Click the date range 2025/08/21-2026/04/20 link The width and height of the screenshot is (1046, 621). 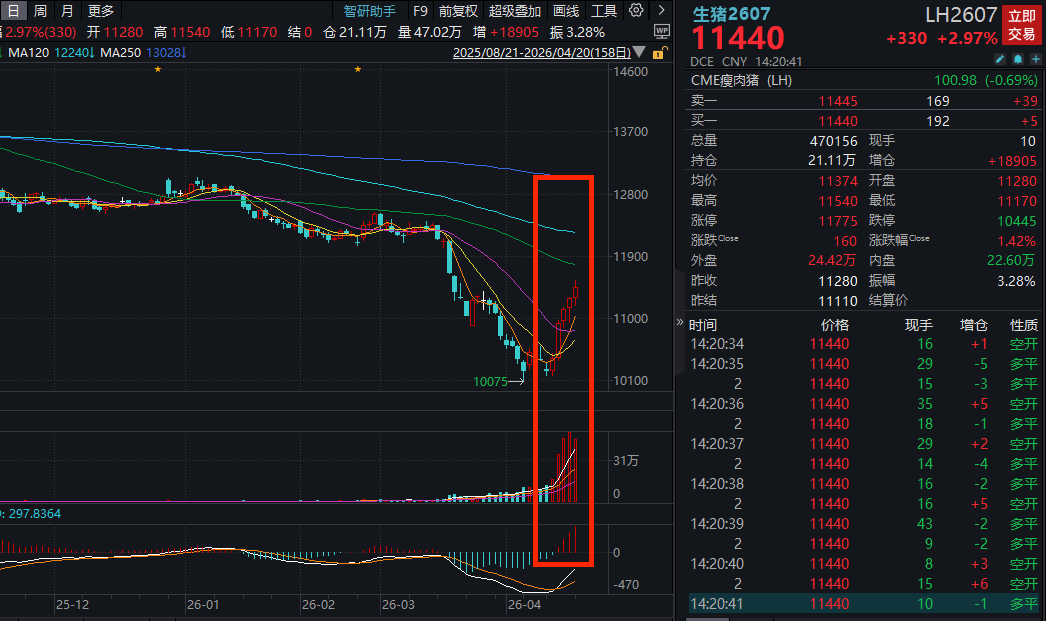click(542, 53)
